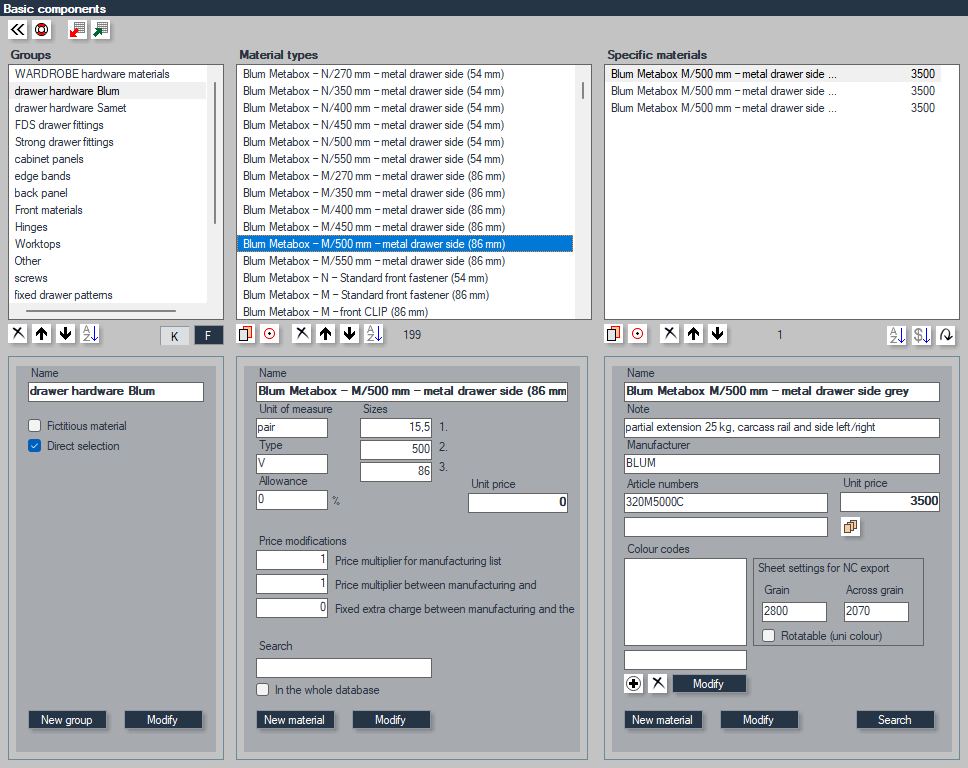Delete the selected specific material

[x=670, y=334]
